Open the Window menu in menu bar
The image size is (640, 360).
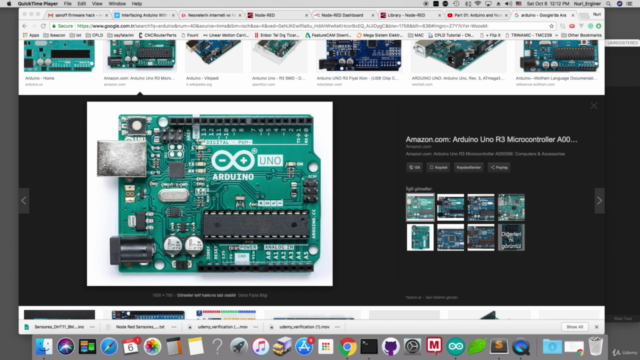coord(117,4)
